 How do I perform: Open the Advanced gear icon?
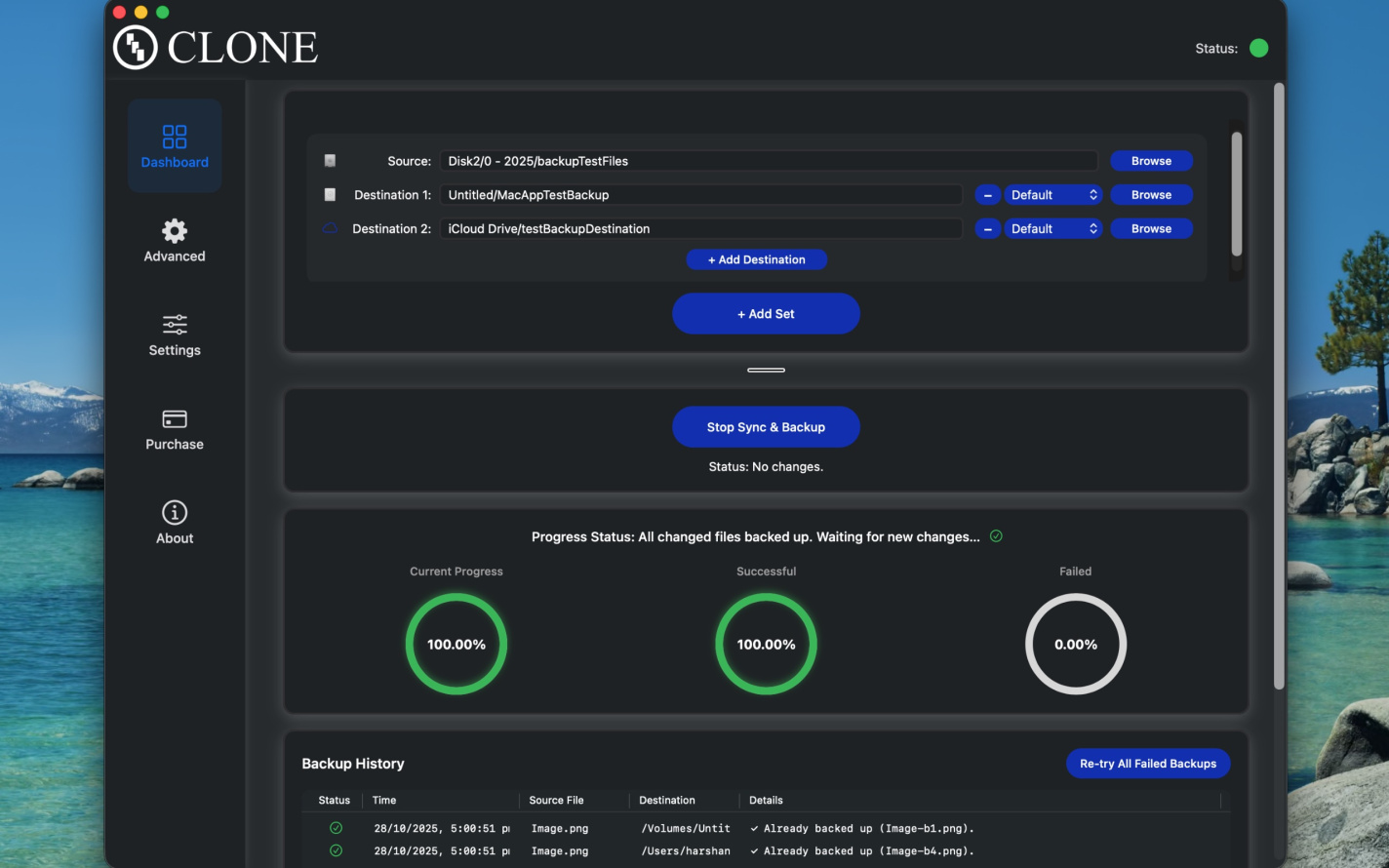[x=175, y=231]
